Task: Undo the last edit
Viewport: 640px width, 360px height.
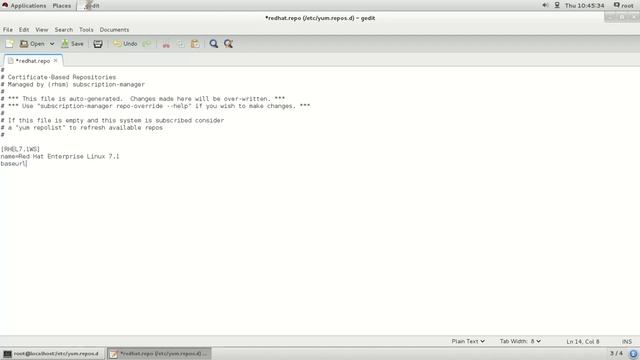Action: coord(125,44)
